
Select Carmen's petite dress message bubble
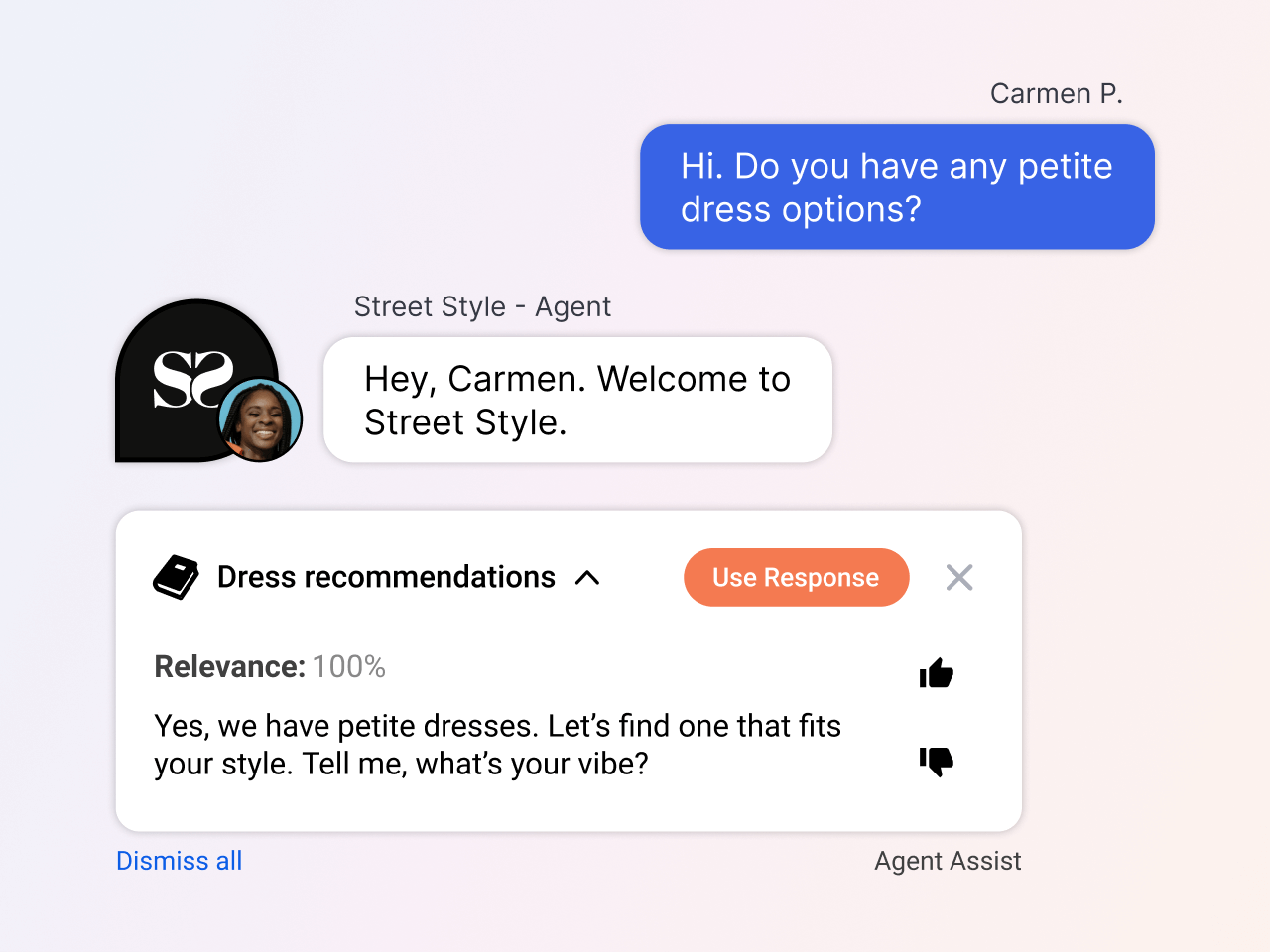897,186
